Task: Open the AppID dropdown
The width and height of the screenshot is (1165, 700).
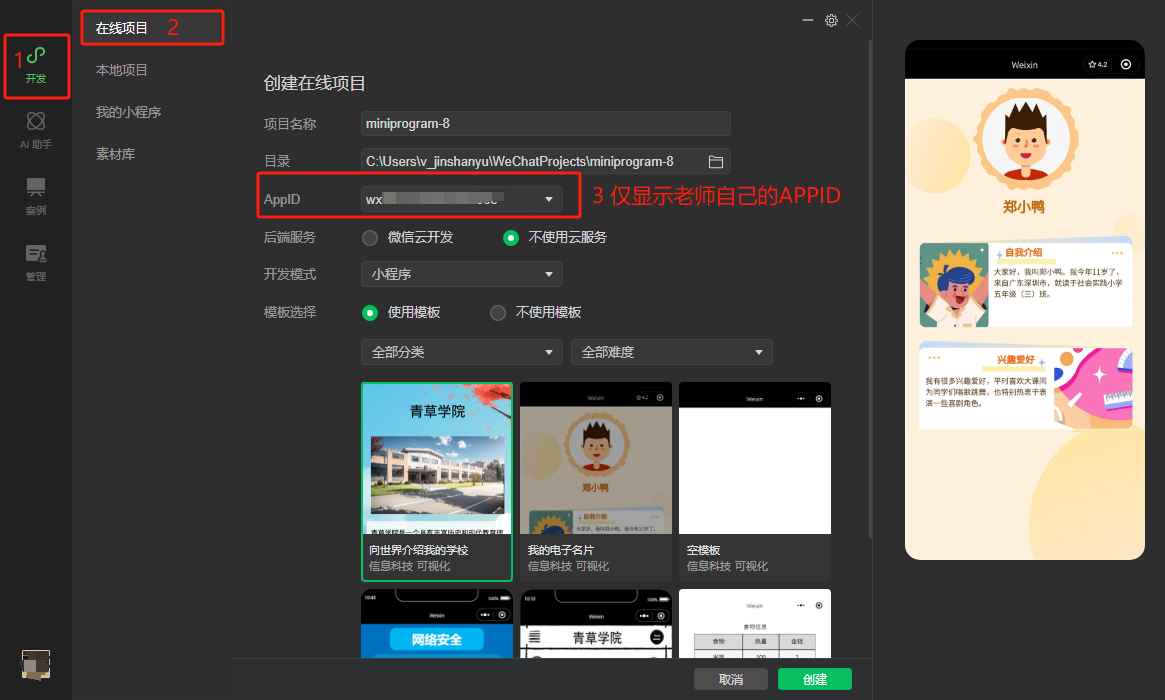Action: click(461, 199)
